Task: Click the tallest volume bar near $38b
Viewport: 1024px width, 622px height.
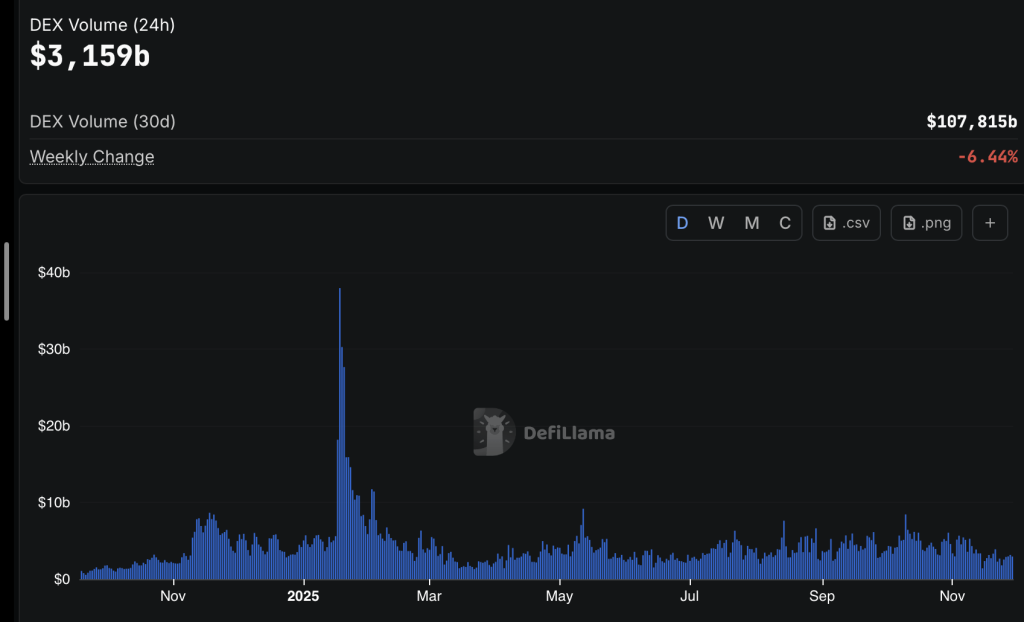Action: [340, 434]
